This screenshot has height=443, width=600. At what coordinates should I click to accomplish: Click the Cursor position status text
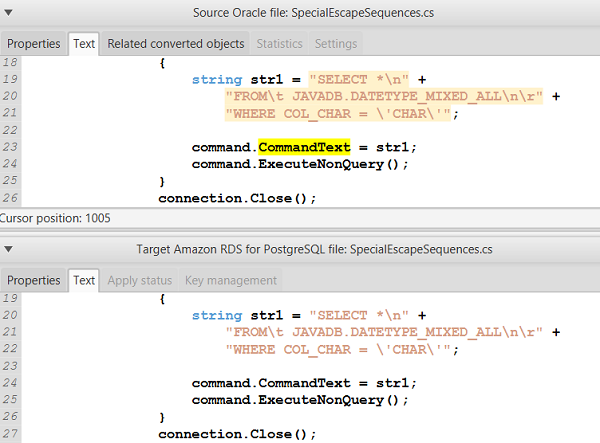(56, 217)
